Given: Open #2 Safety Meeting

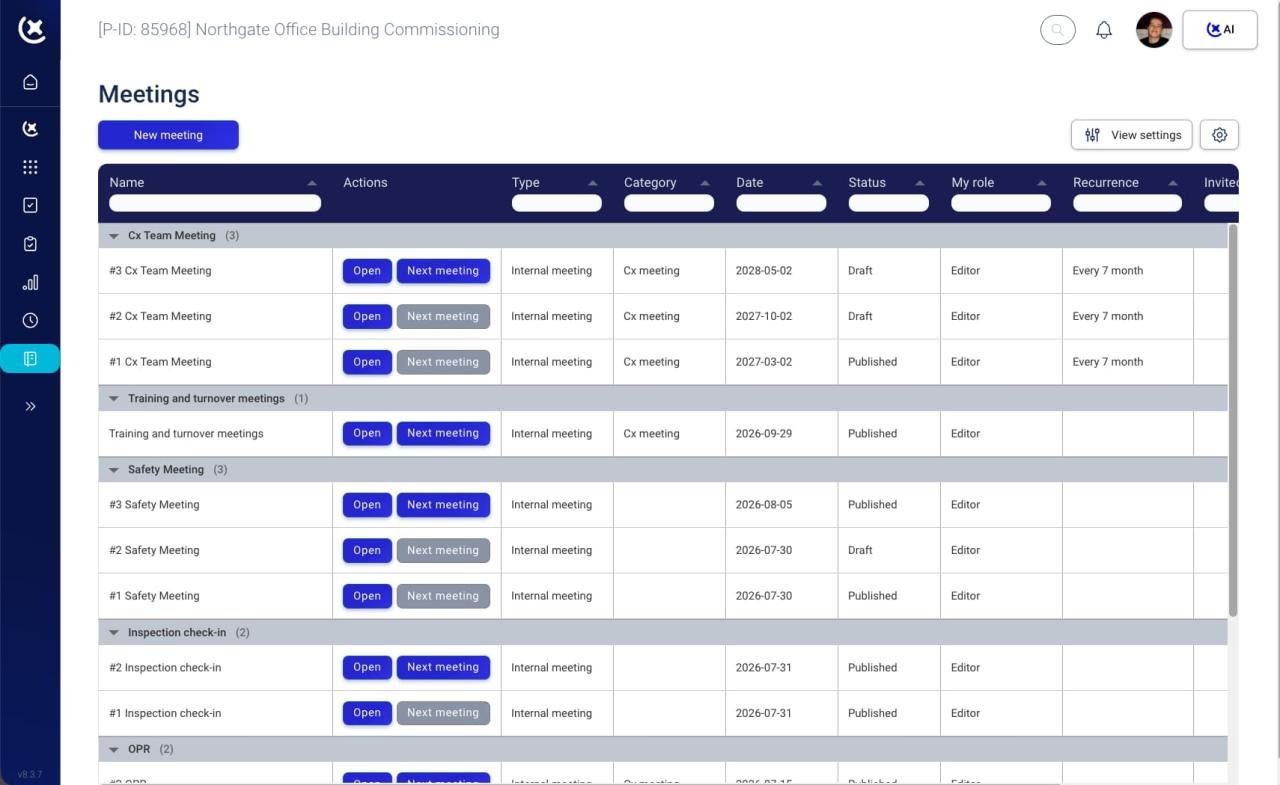Looking at the screenshot, I should pos(367,551).
